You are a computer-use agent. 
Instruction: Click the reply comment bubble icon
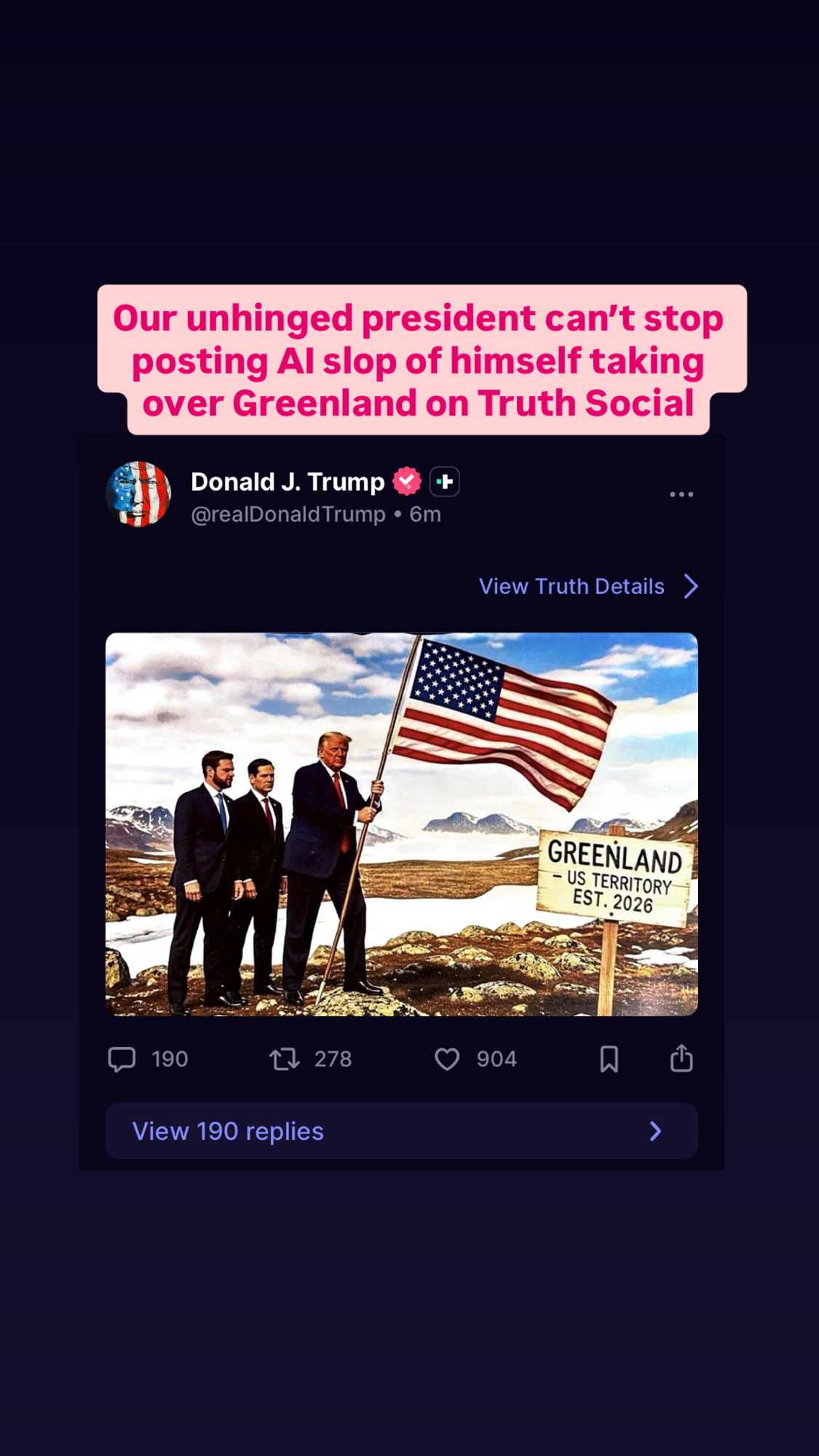122,1059
